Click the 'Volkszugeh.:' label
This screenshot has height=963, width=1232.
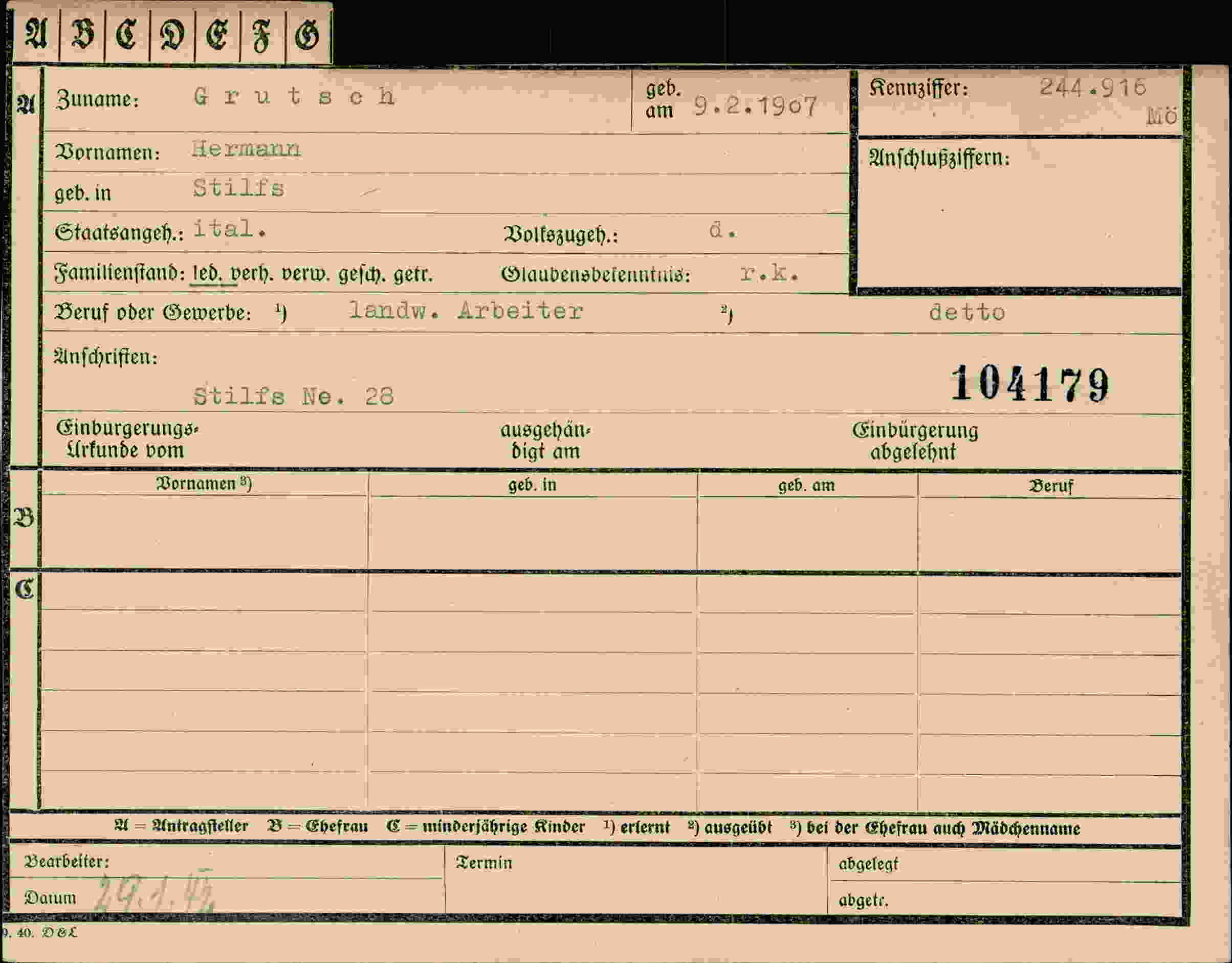point(561,235)
